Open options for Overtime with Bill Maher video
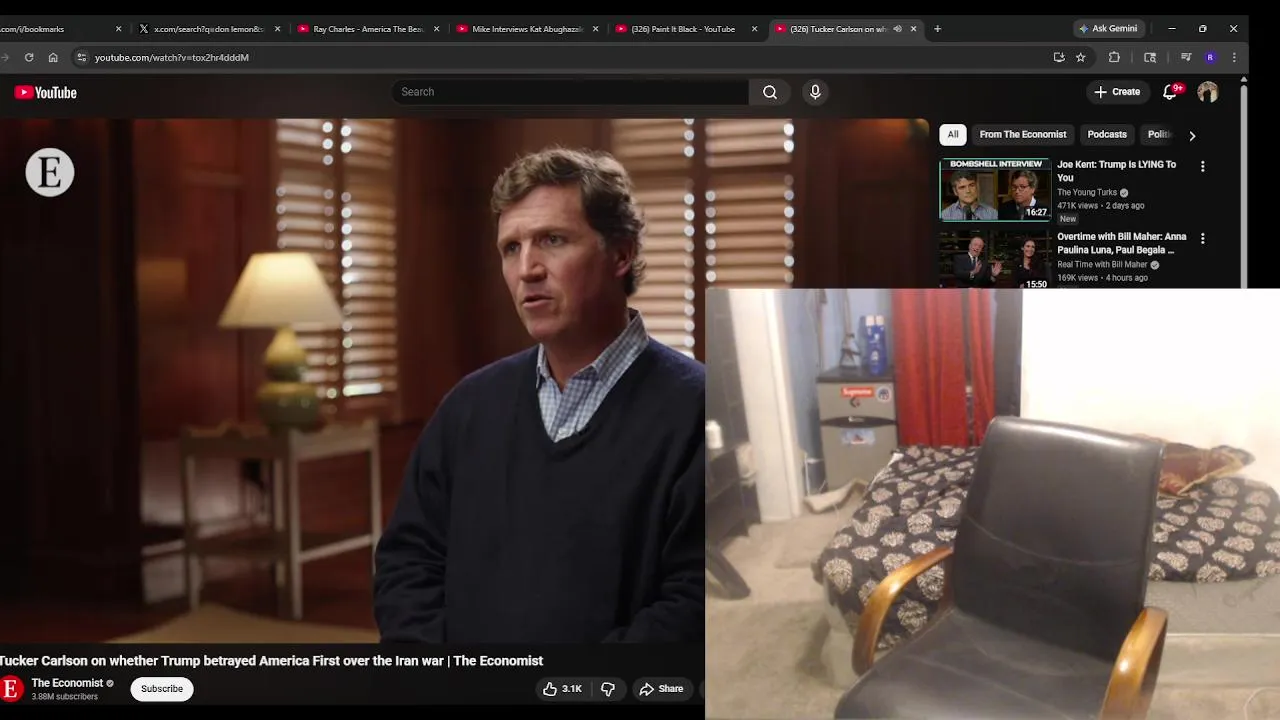The width and height of the screenshot is (1280, 720). (x=1203, y=239)
